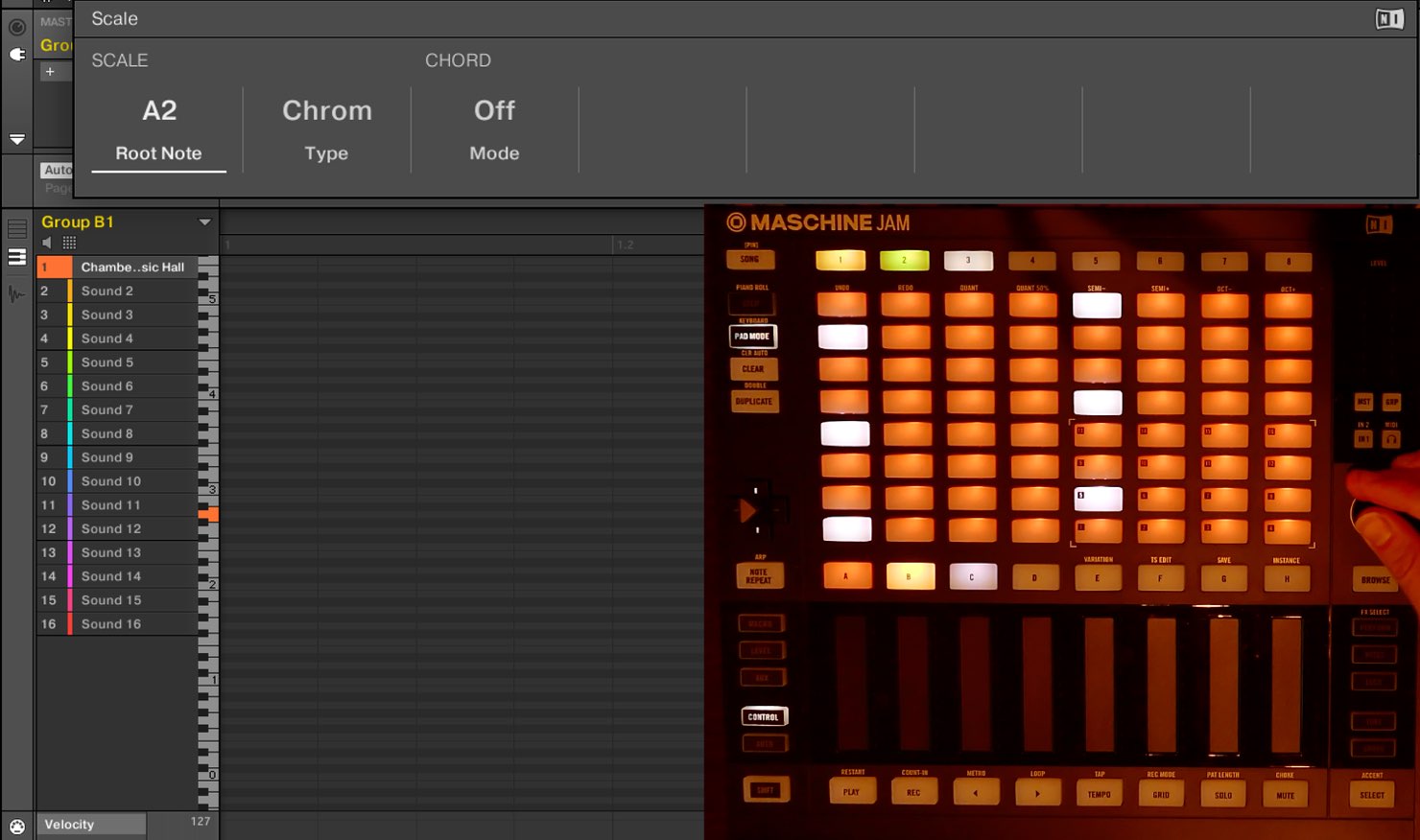Click the speaker audition icon under Group B1
Image resolution: width=1420 pixels, height=840 pixels.
coord(47,243)
